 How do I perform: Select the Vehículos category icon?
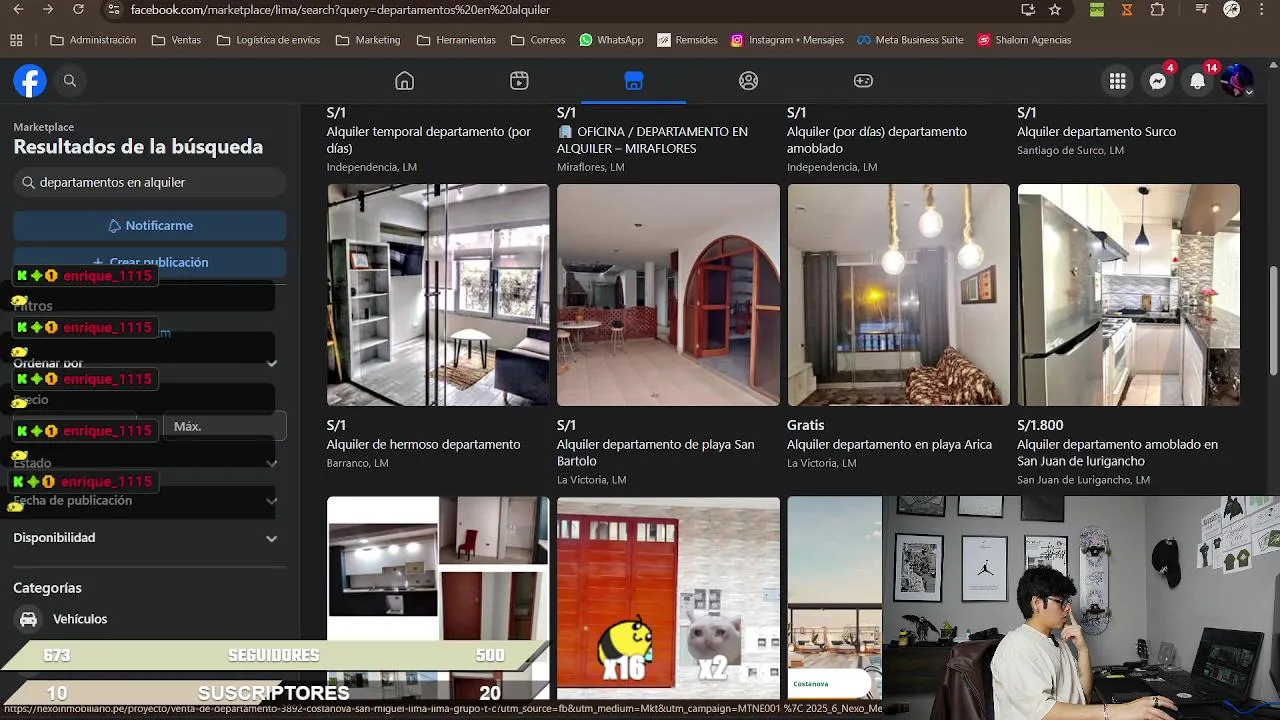[29, 619]
